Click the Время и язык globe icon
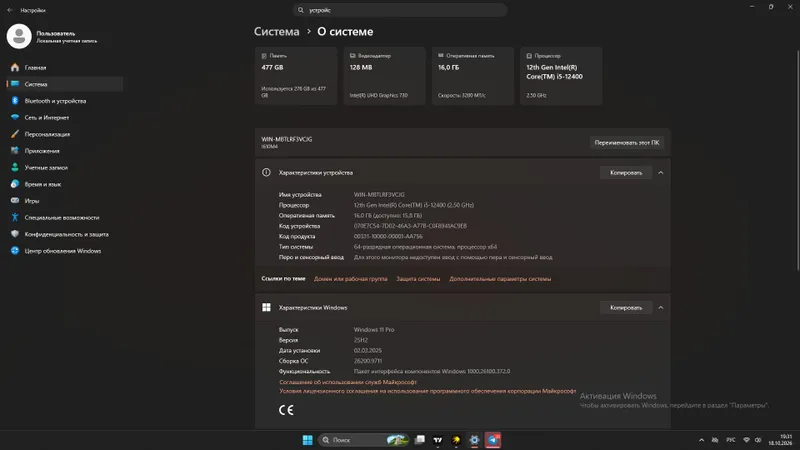 point(15,184)
